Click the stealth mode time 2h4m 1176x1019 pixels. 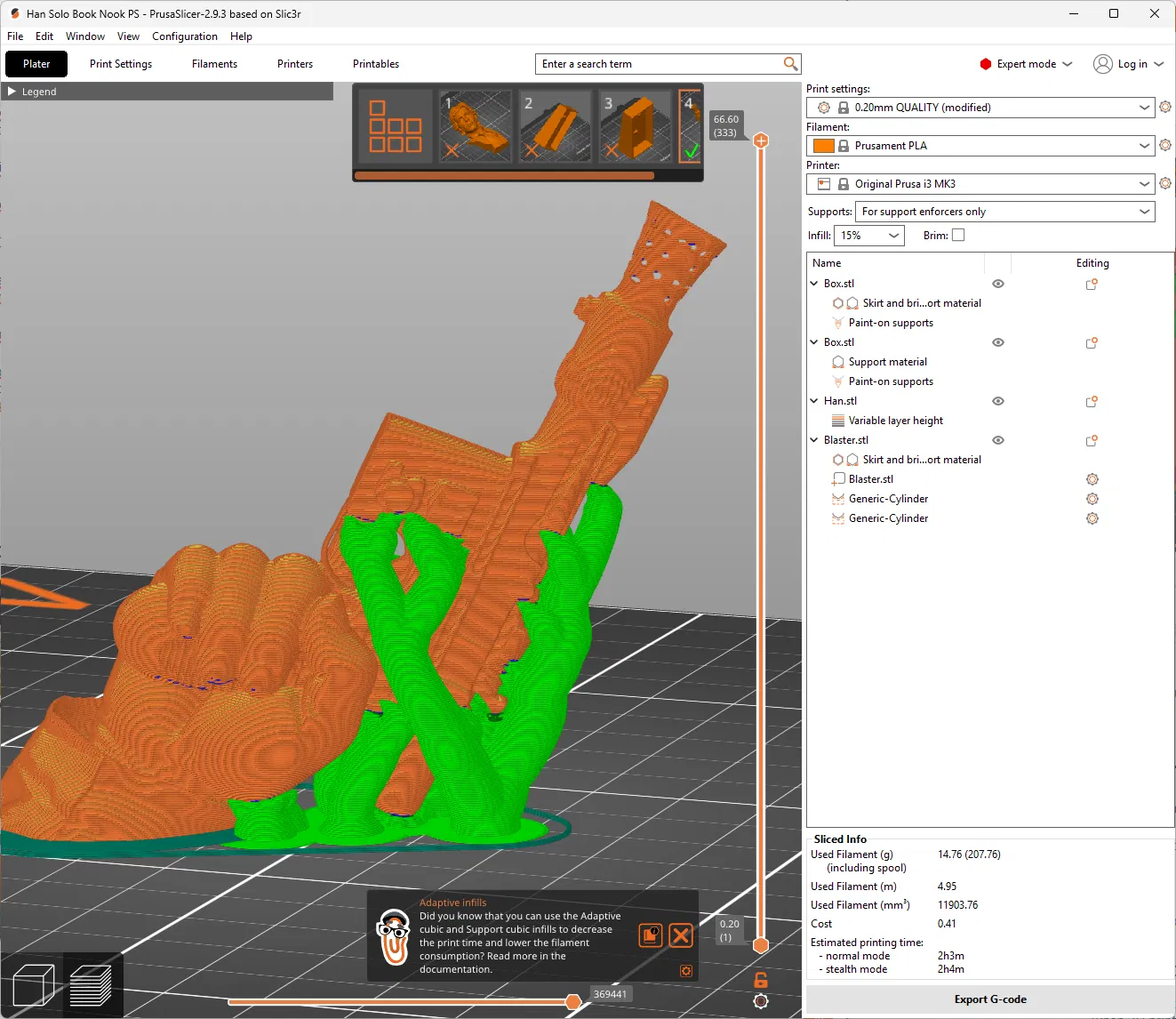click(x=951, y=969)
